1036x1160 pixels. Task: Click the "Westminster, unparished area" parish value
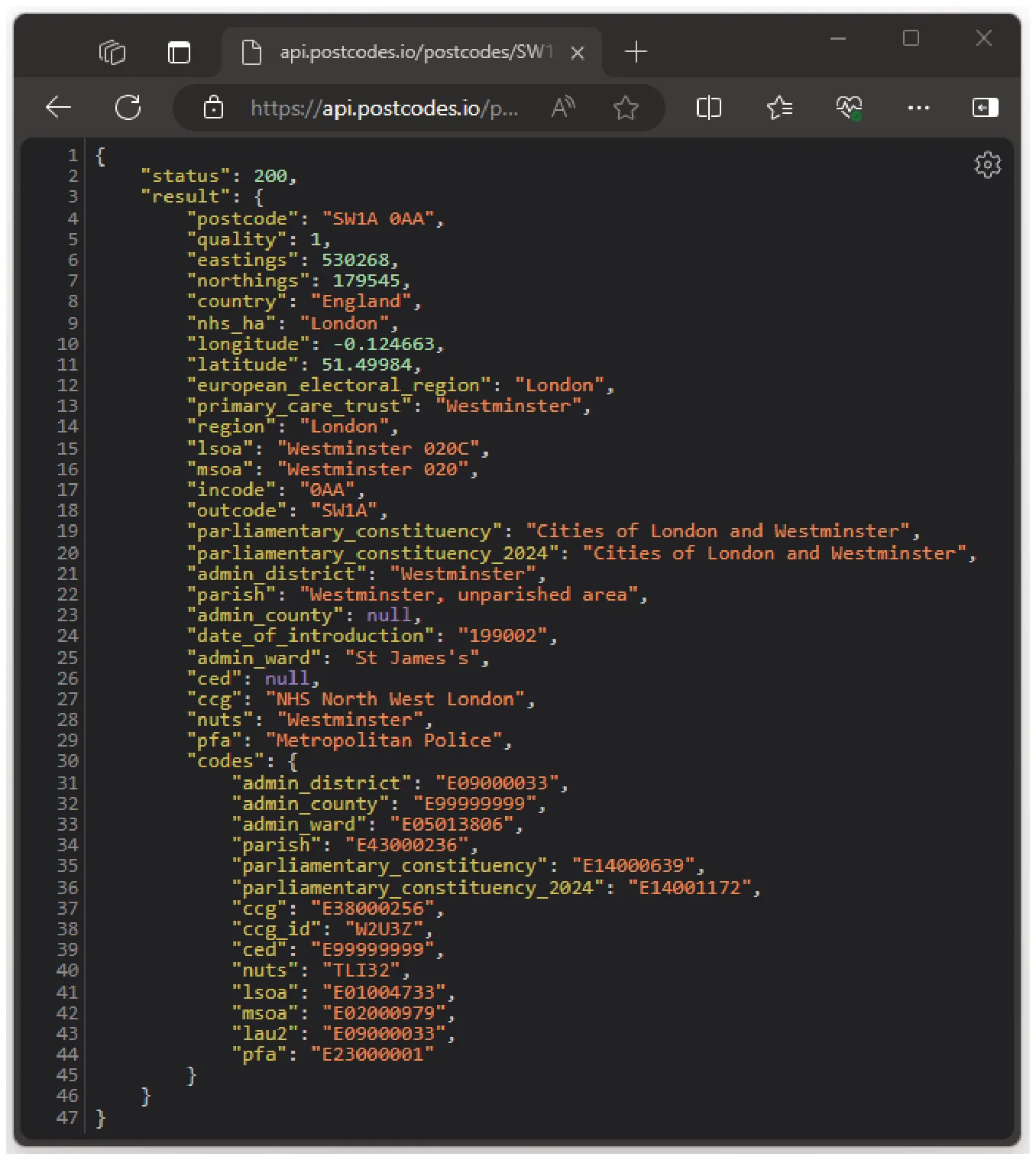(x=468, y=595)
